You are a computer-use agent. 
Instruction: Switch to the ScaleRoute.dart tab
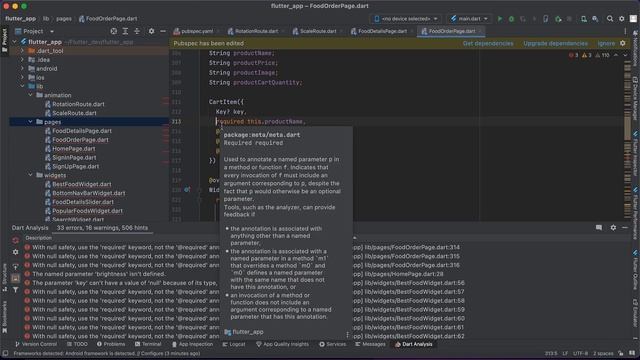[x=317, y=31]
